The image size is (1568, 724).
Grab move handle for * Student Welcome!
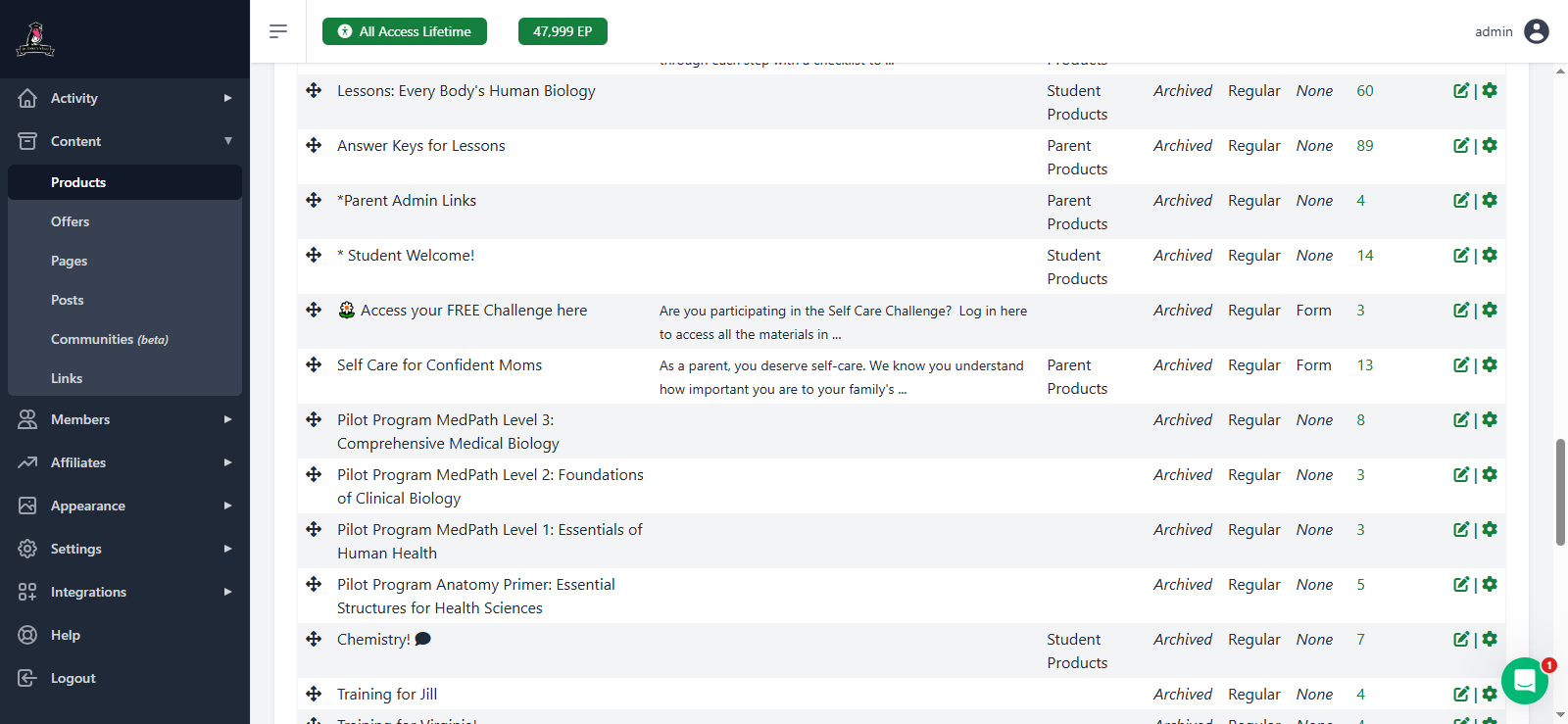coord(314,255)
